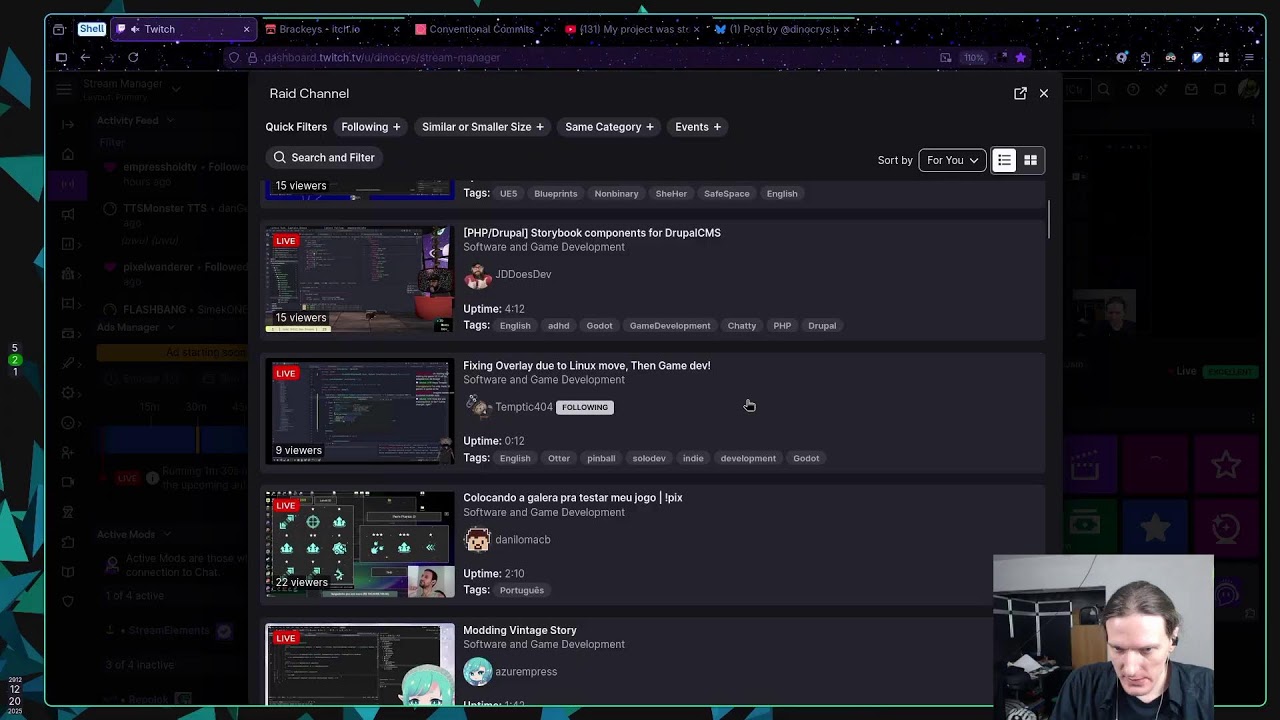The width and height of the screenshot is (1280, 720).
Task: Add the Same Category quick filter
Action: [609, 127]
